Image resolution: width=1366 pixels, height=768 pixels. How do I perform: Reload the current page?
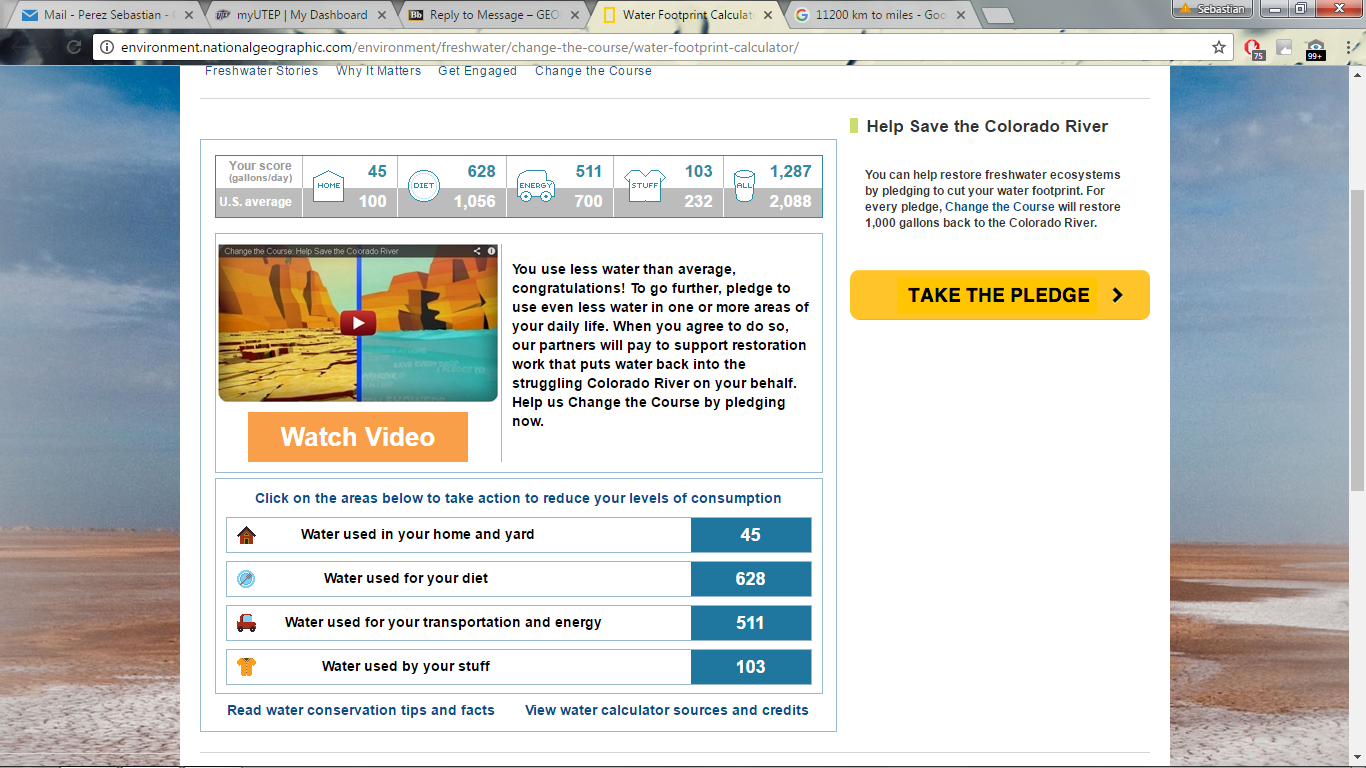[73, 47]
